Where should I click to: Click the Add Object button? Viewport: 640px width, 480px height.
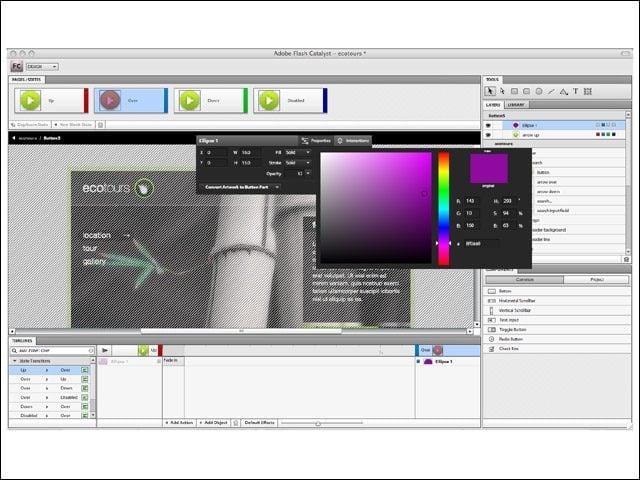pos(213,423)
